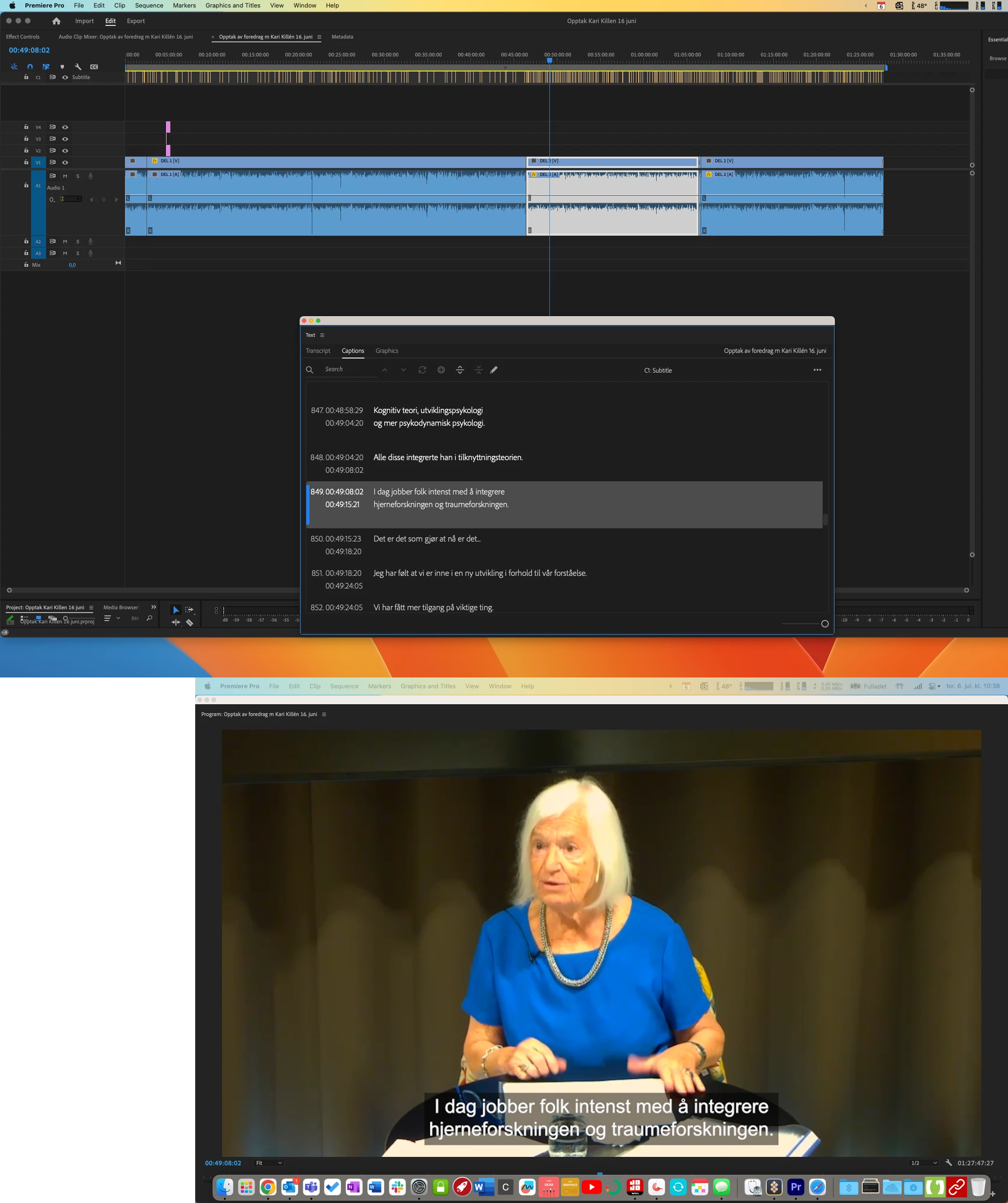Open timeline display settings wrench
1008x1203 pixels.
click(x=79, y=67)
